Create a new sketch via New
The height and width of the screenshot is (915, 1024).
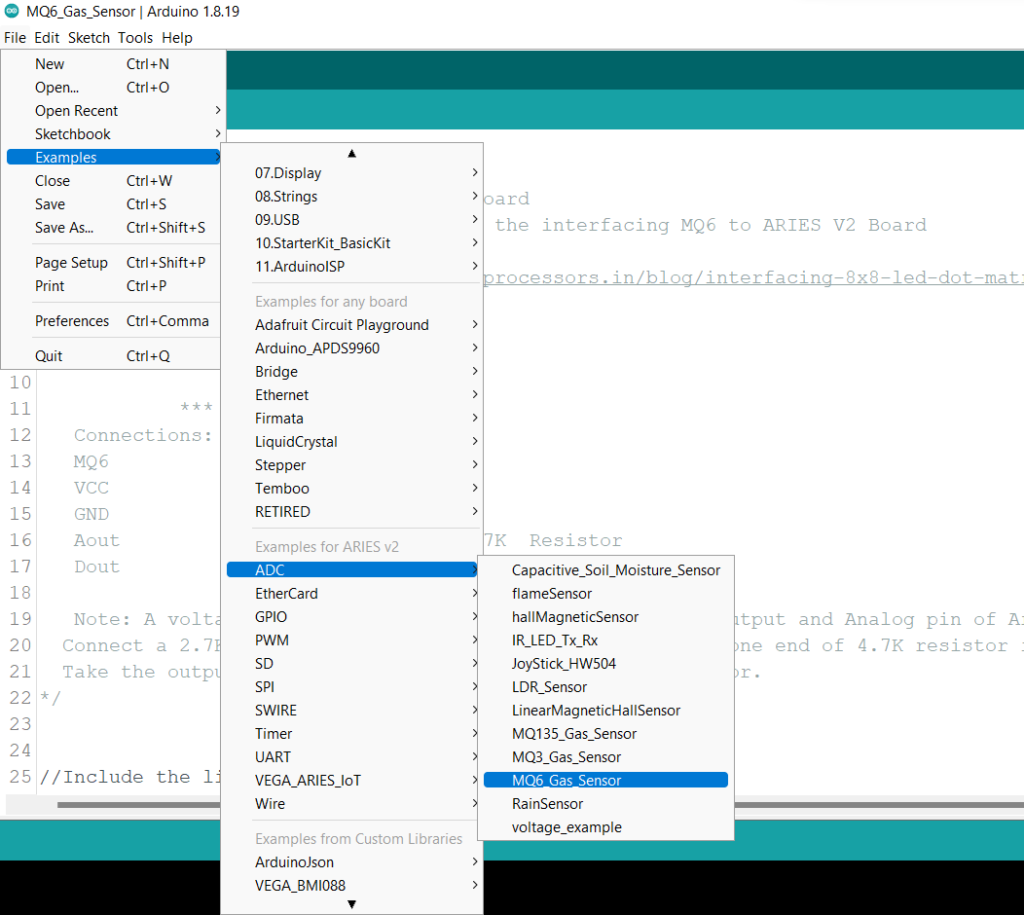(50, 64)
